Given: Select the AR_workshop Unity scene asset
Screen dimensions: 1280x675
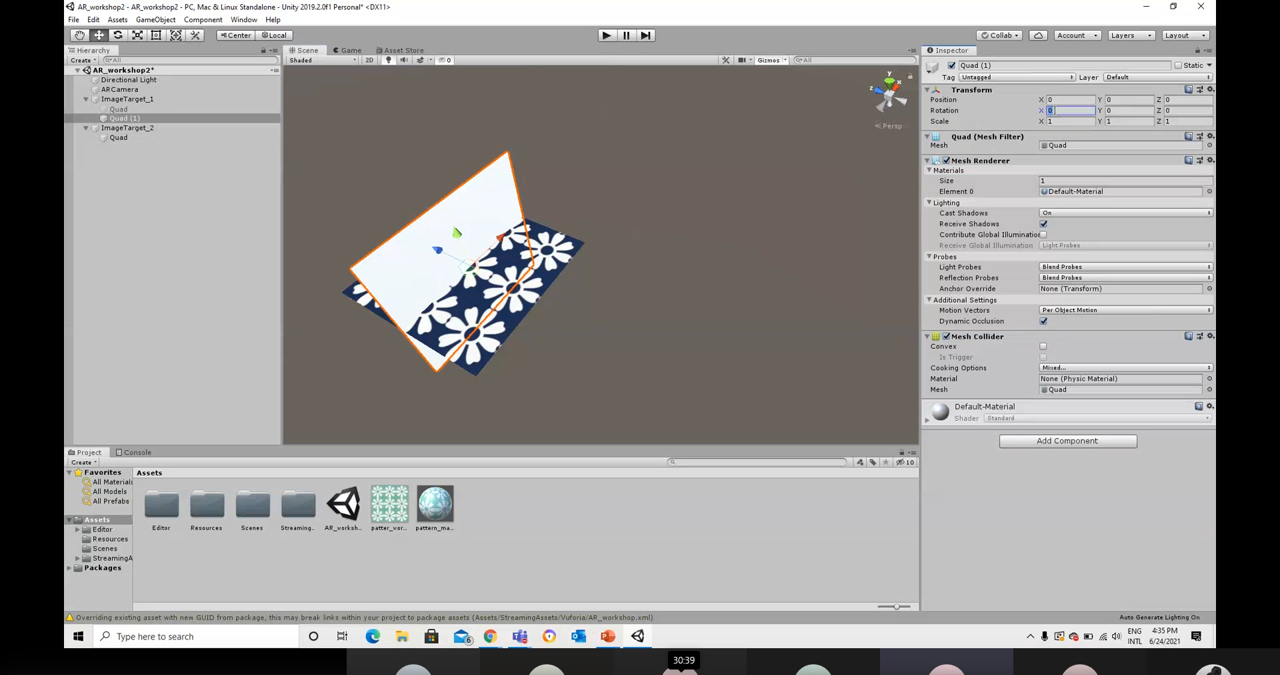Looking at the screenshot, I should coord(343,509).
